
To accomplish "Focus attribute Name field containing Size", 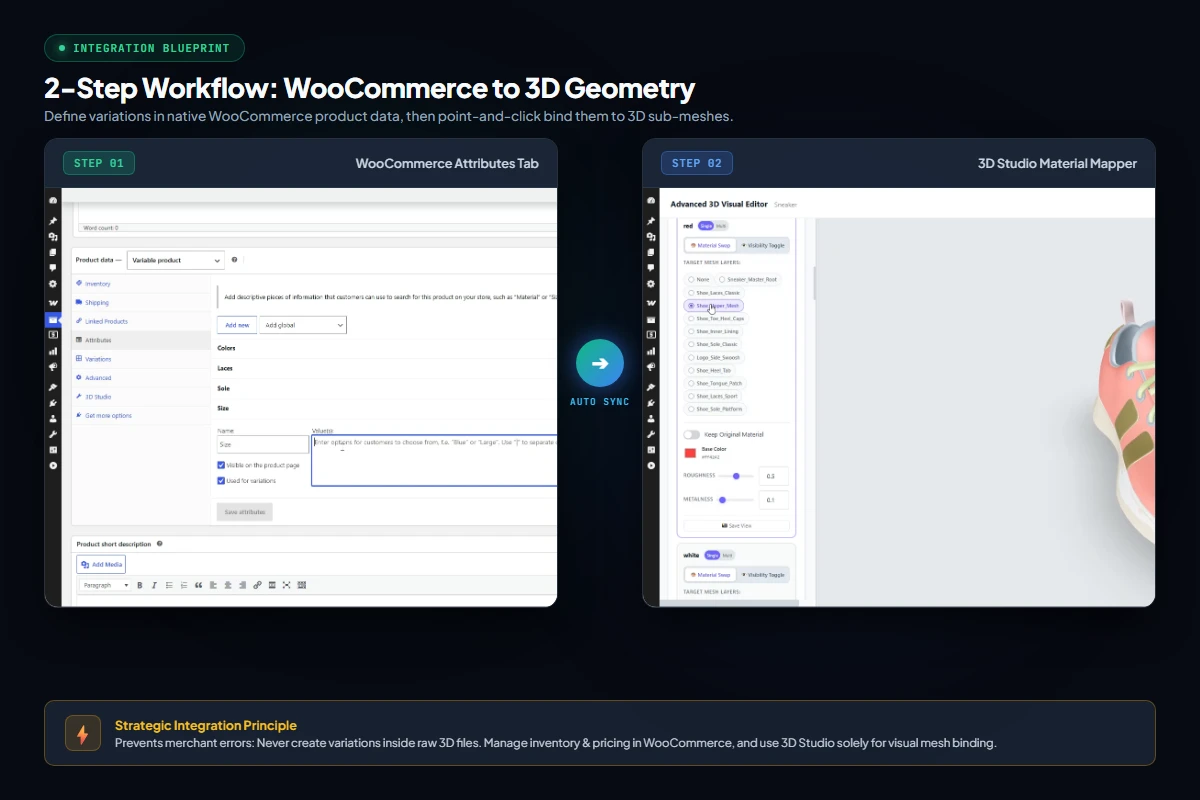I will pyautogui.click(x=263, y=444).
